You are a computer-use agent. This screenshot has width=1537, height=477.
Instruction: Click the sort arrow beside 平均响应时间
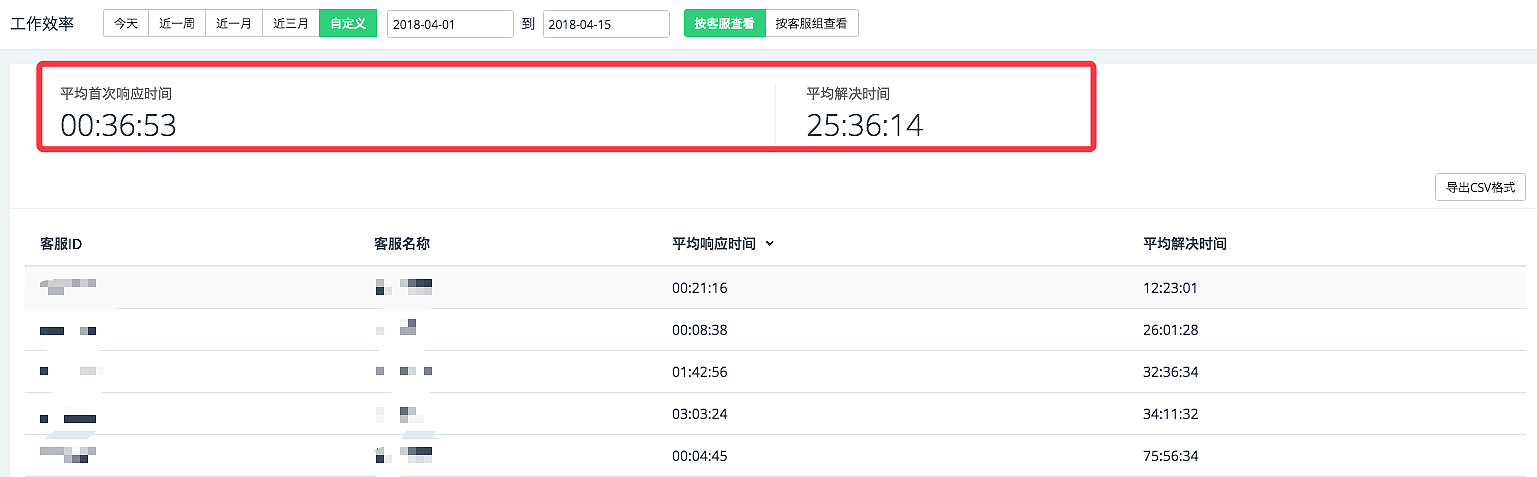[768, 244]
